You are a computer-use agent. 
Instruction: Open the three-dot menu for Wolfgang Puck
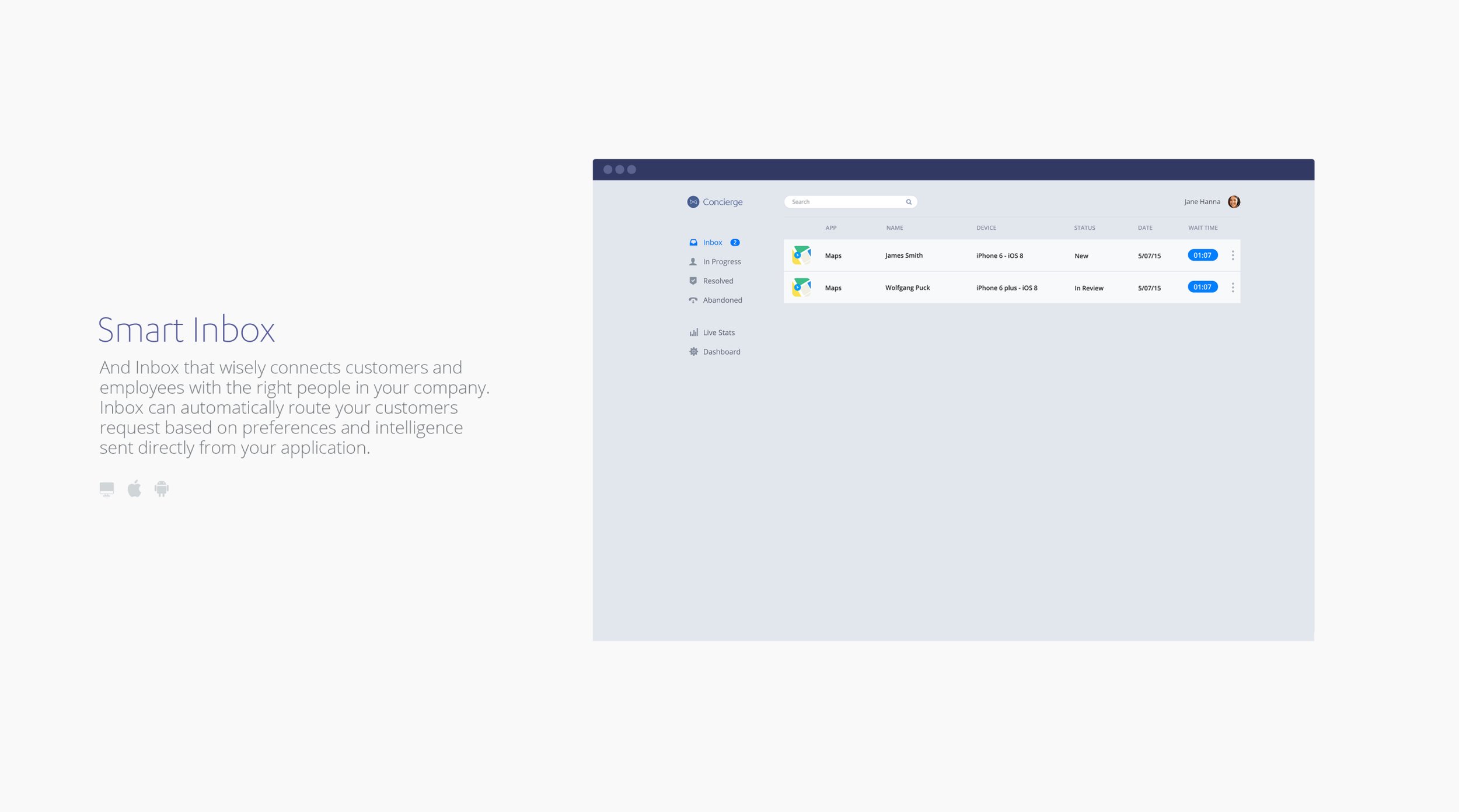[x=1233, y=288]
